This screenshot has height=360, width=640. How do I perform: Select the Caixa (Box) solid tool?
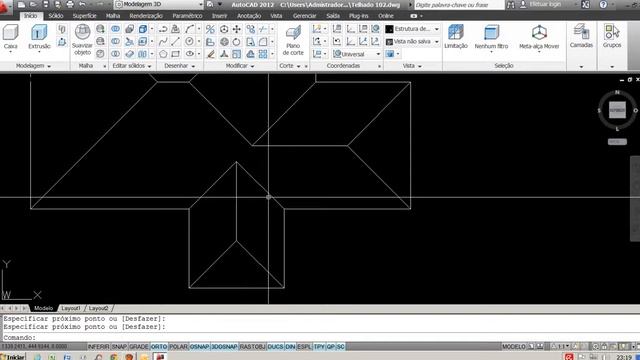point(11,37)
